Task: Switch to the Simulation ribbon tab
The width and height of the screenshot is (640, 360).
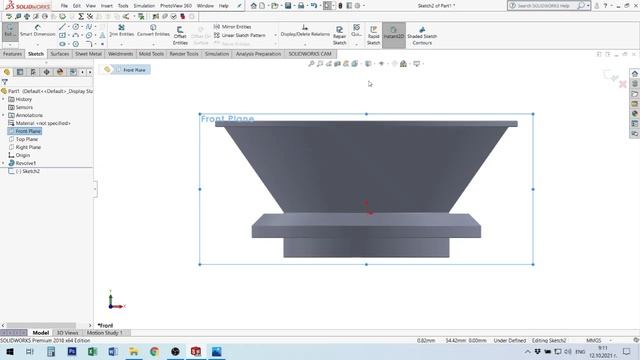Action: [217, 54]
